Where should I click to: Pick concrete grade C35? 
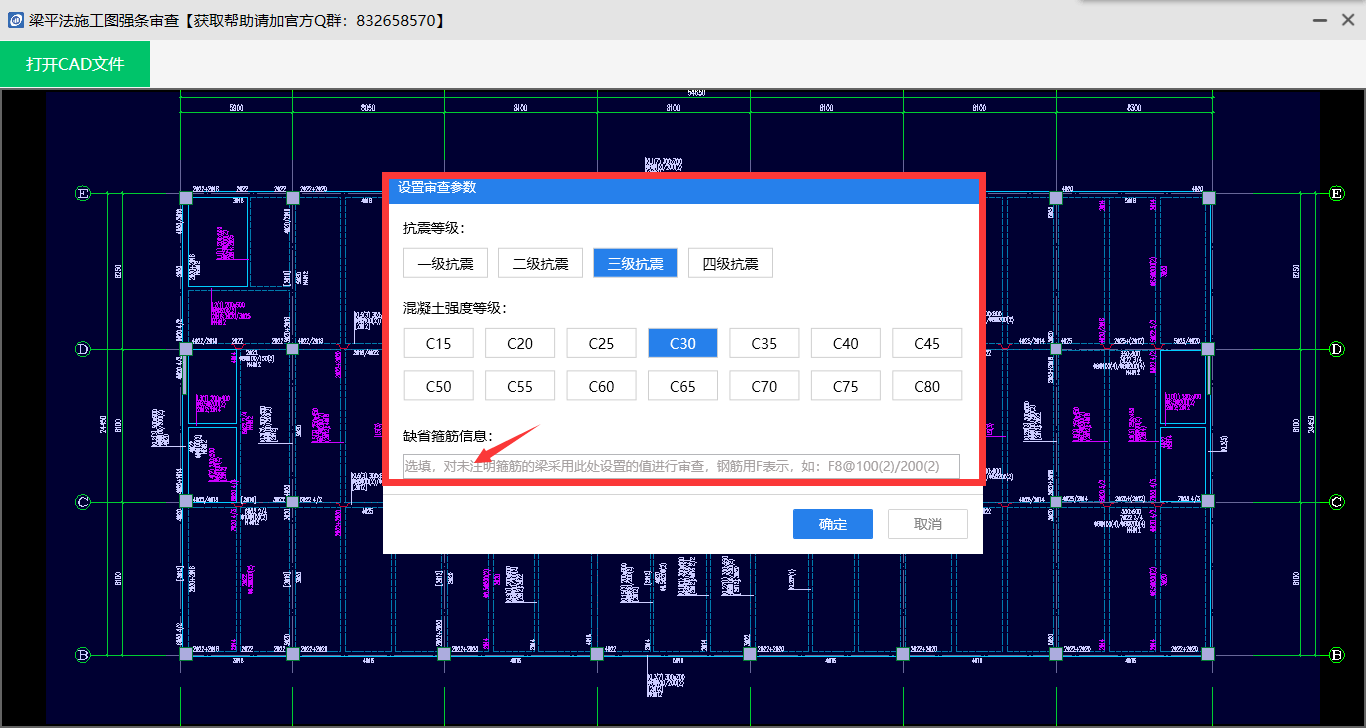pos(764,344)
